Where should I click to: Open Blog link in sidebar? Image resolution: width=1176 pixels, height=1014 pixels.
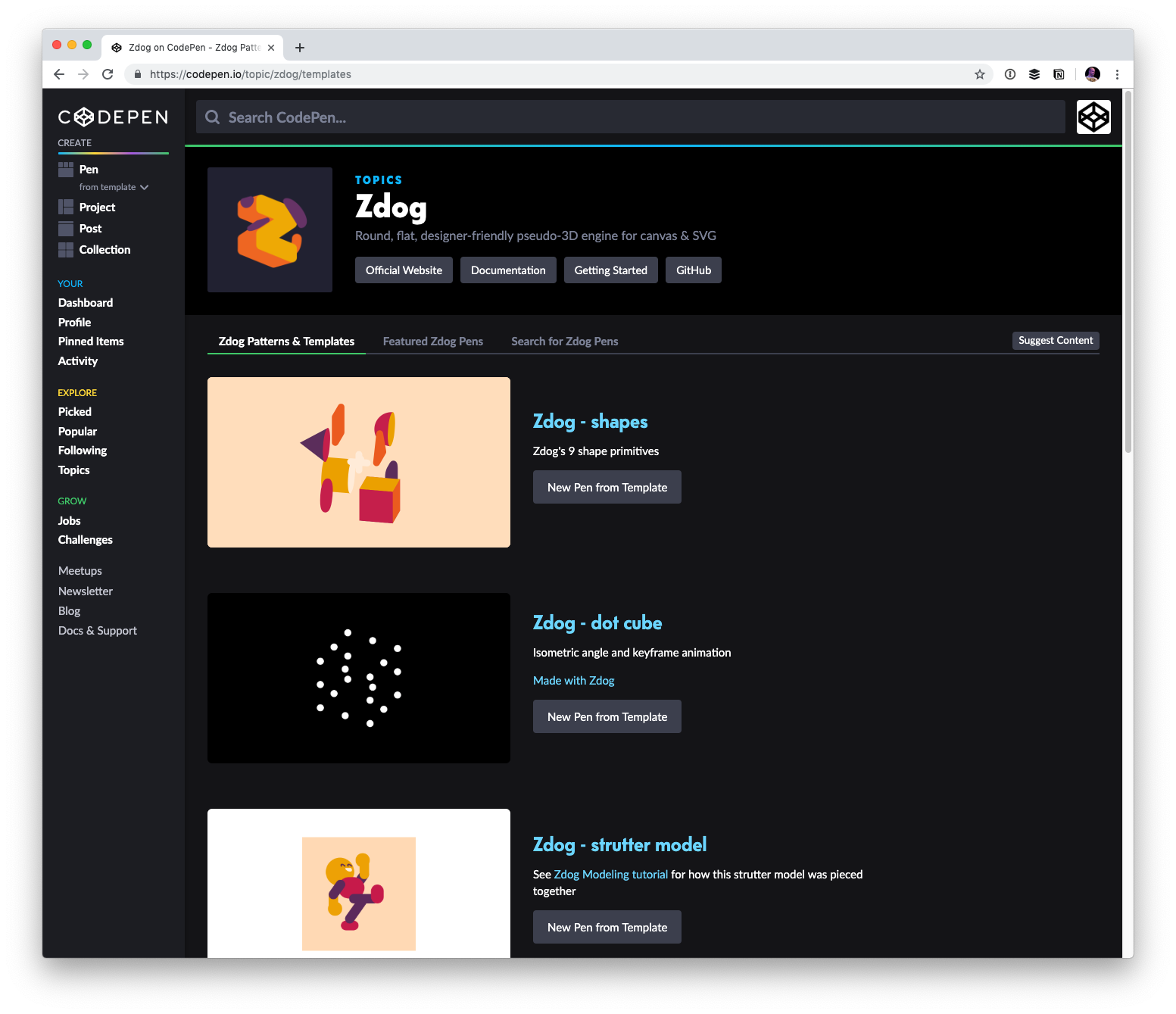[69, 611]
